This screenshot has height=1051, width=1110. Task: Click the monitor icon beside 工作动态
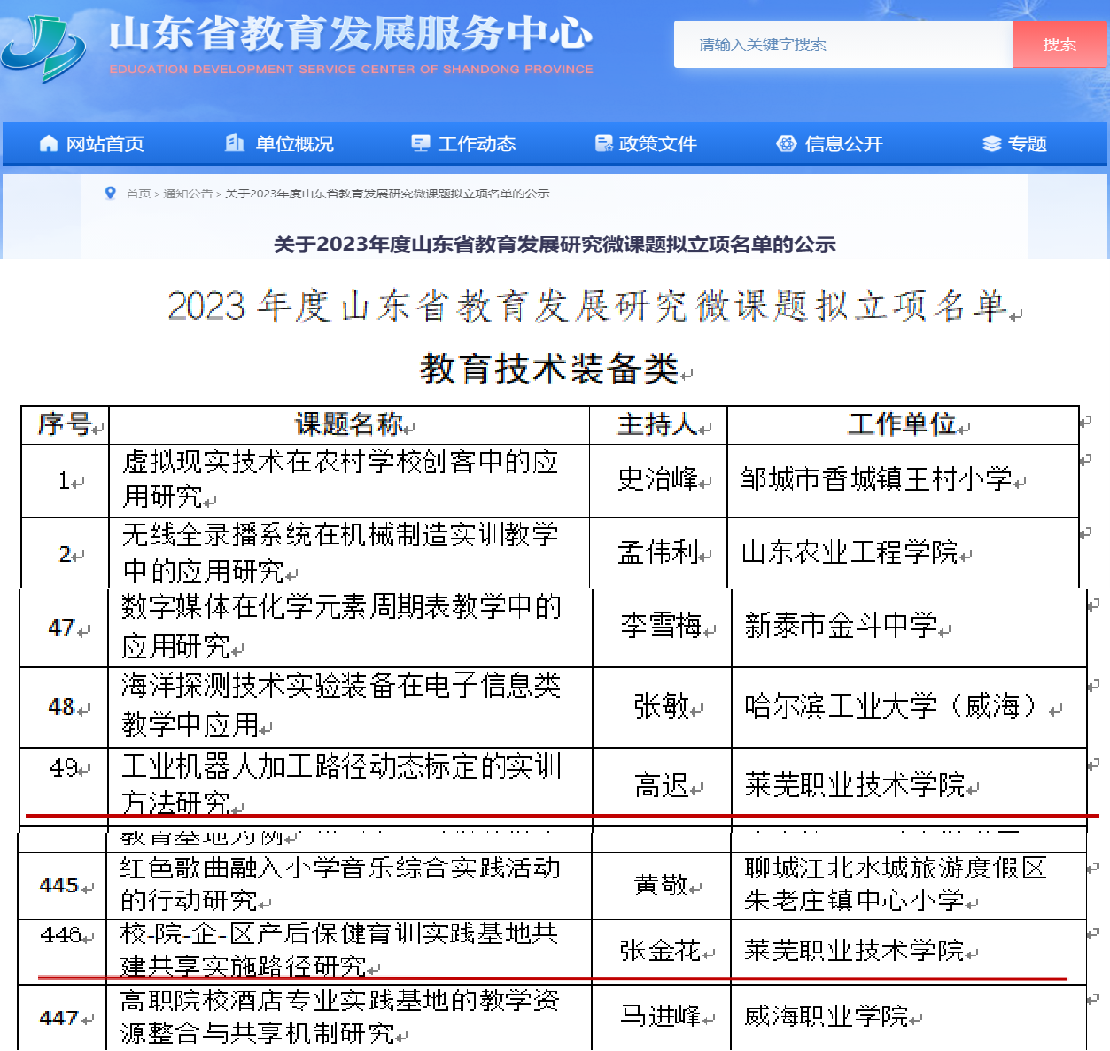[x=421, y=144]
